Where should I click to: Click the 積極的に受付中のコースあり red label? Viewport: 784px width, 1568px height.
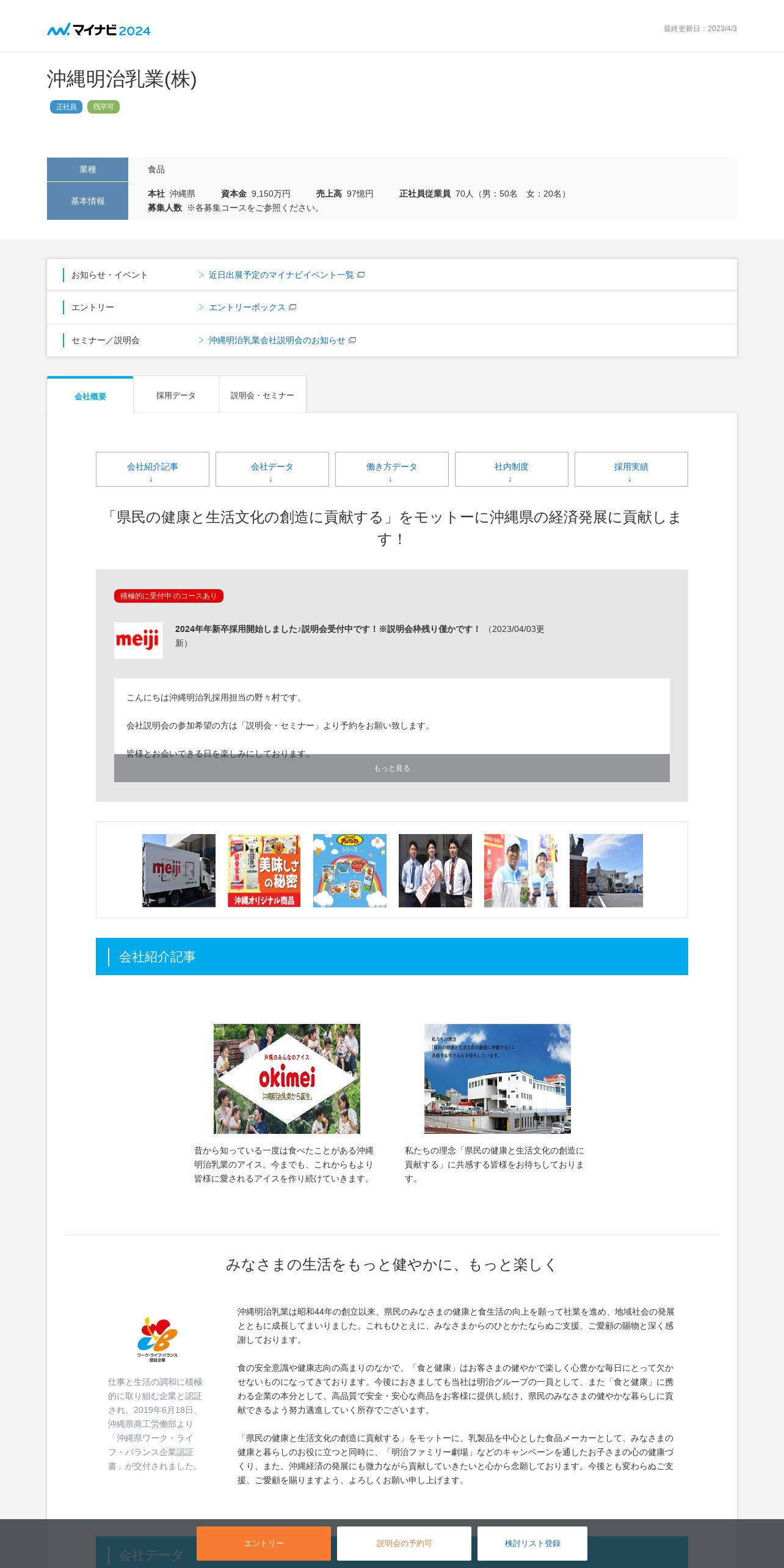point(169,596)
